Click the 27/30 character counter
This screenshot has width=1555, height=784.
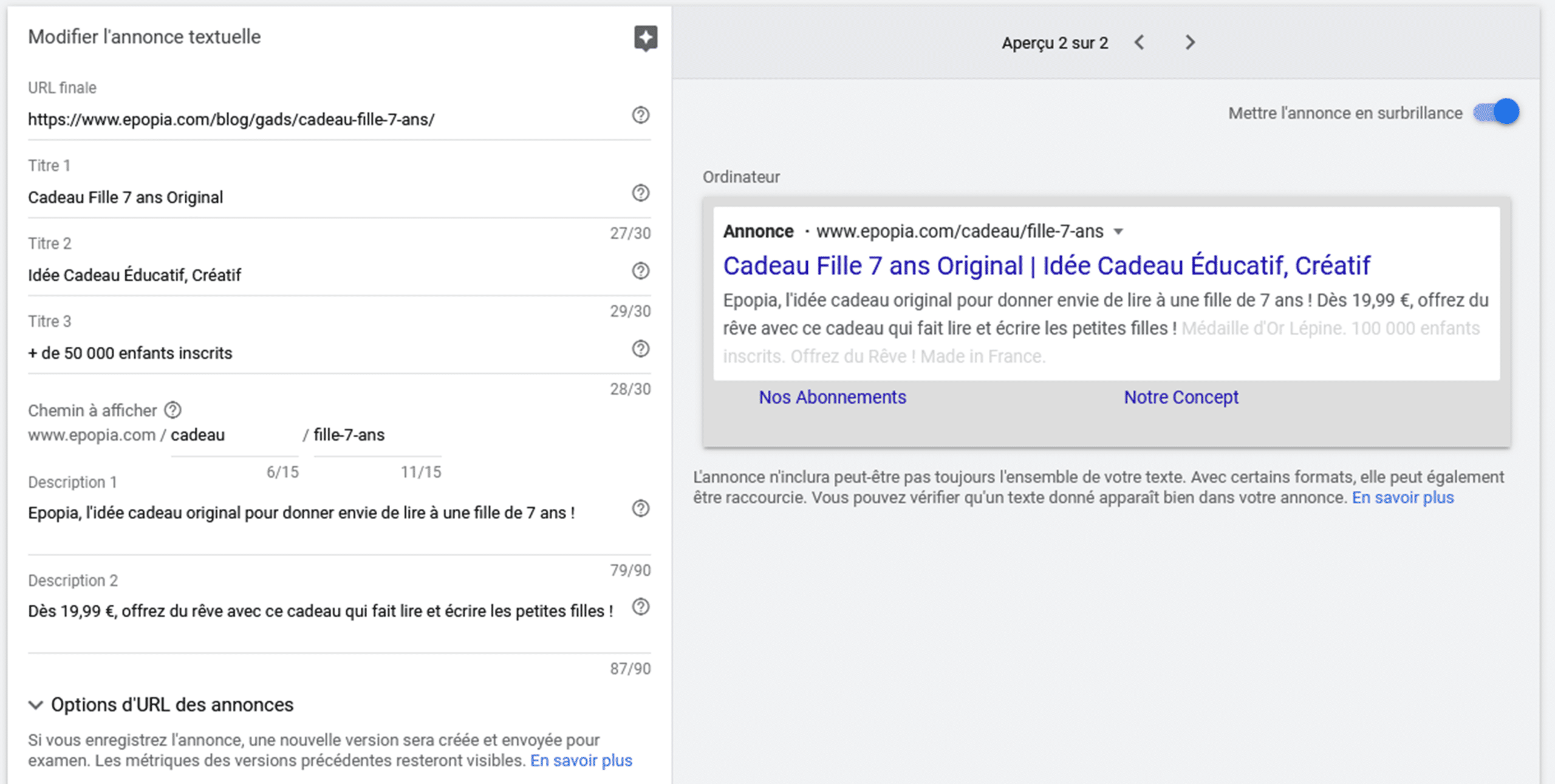[630, 233]
